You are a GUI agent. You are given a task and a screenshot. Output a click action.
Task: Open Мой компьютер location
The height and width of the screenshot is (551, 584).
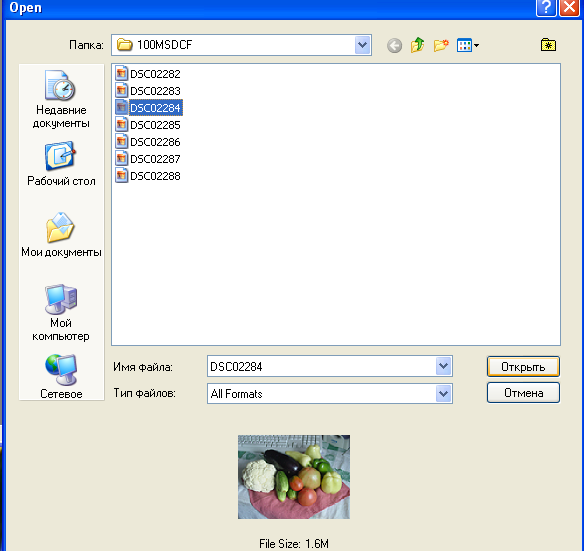pyautogui.click(x=61, y=313)
